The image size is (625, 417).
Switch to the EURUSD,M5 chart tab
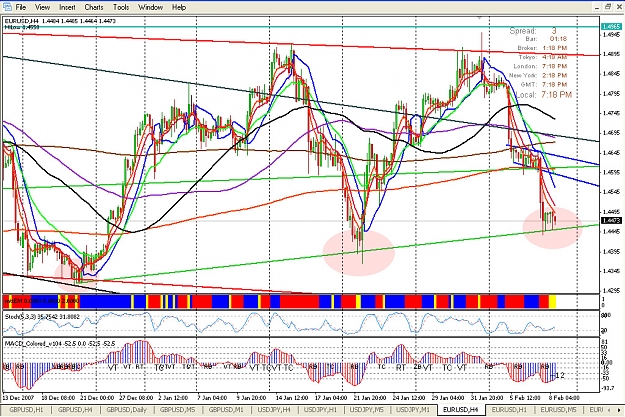click(x=558, y=409)
